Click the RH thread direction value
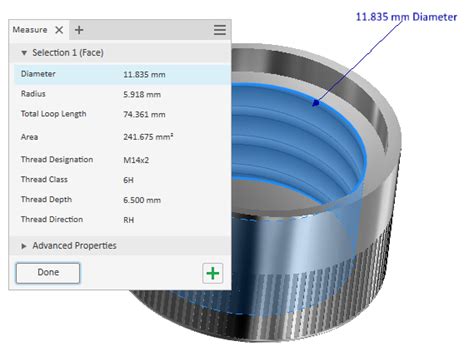 click(129, 220)
